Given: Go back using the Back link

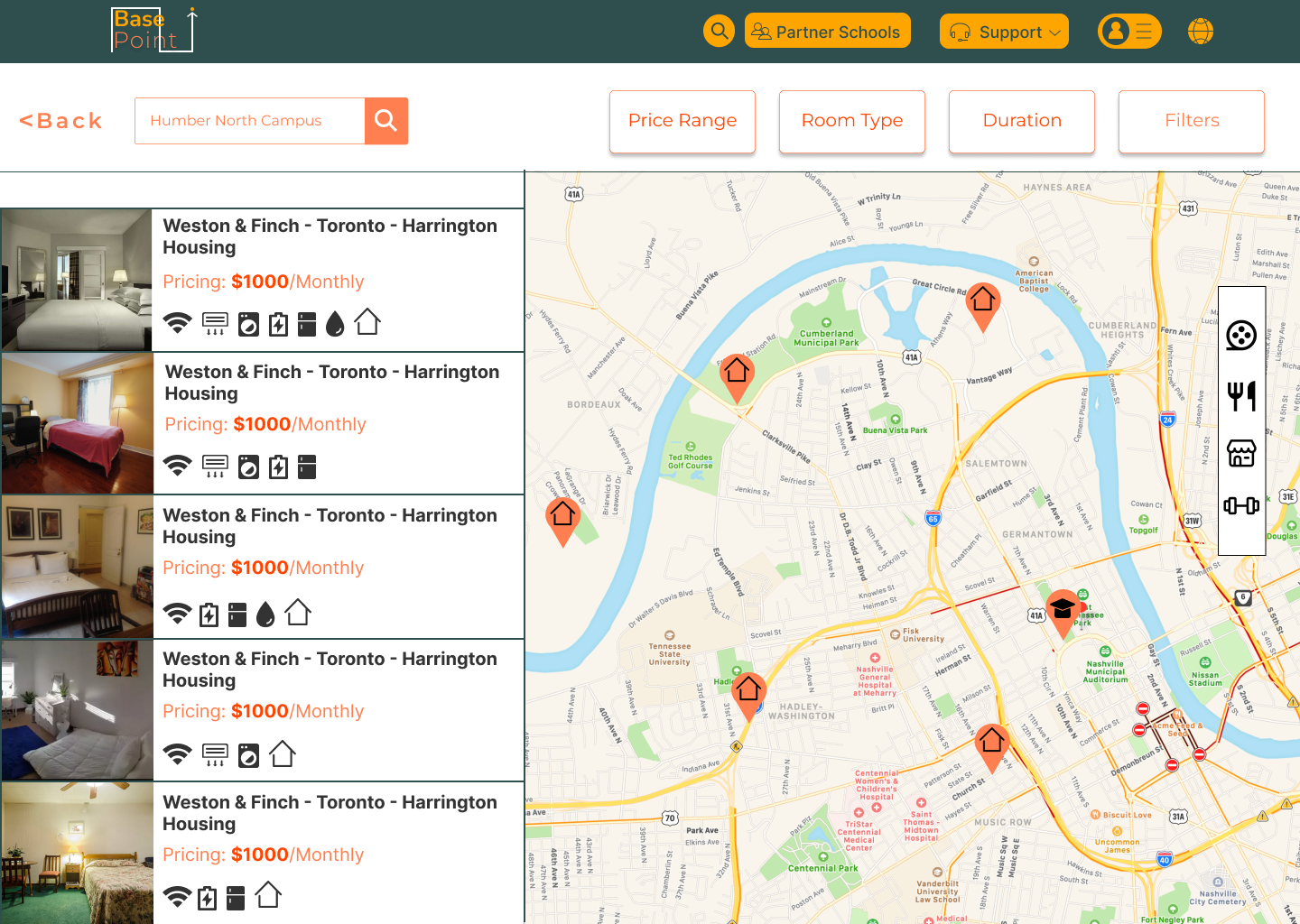Looking at the screenshot, I should (x=60, y=120).
